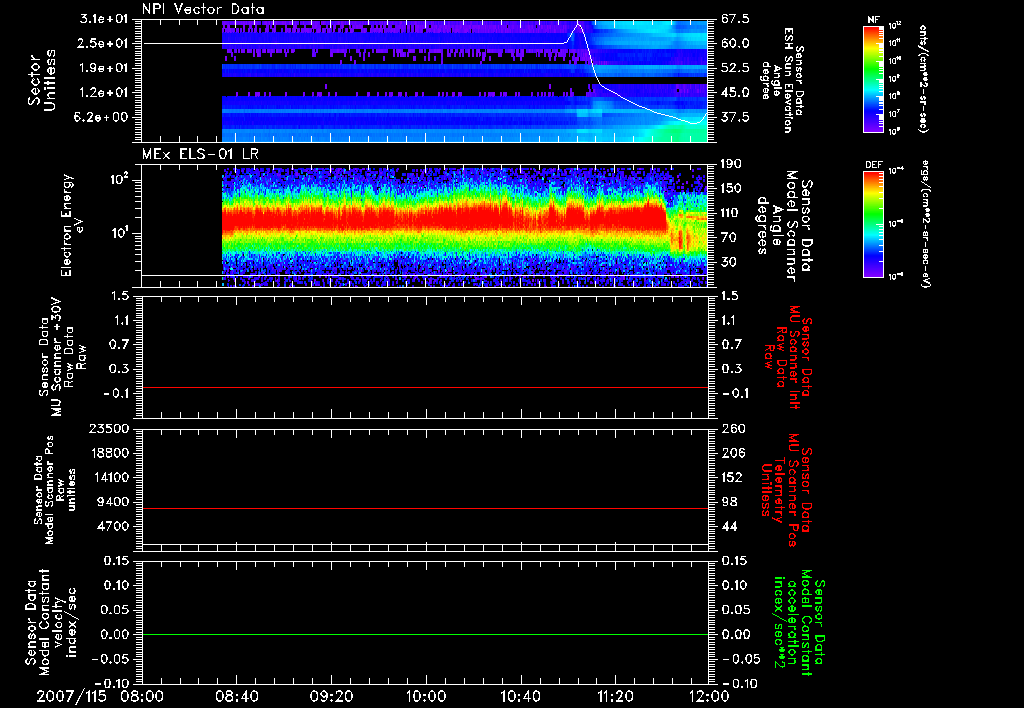The height and width of the screenshot is (708, 1024).
Task: Click the "09:20" time tick label
Action: (x=331, y=696)
